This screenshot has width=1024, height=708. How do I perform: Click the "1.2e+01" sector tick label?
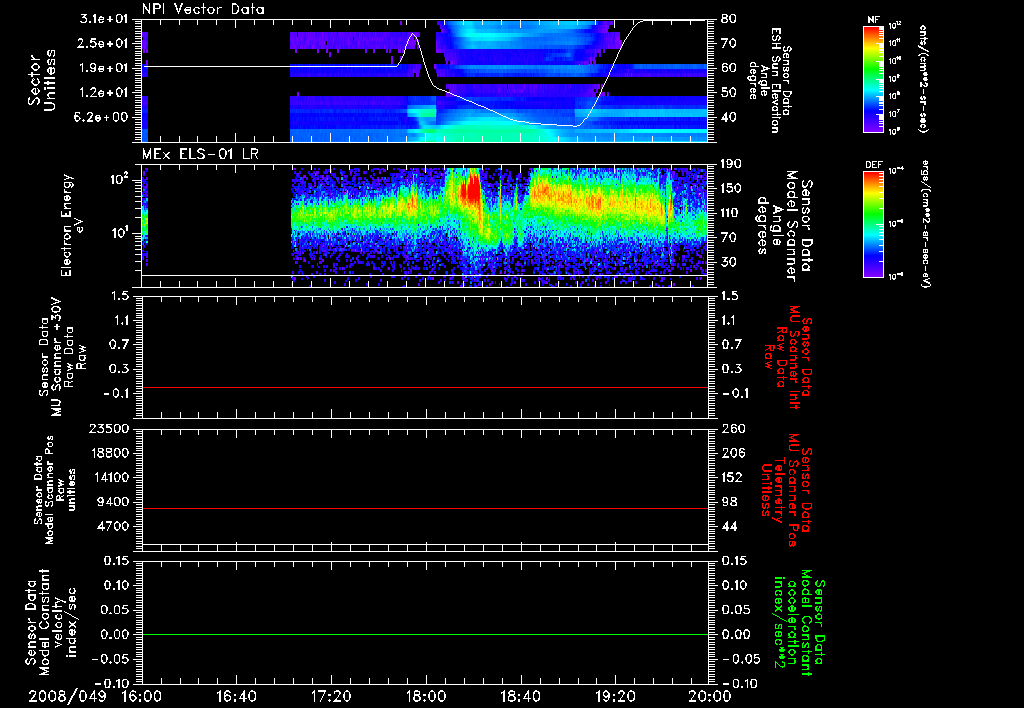pos(105,93)
